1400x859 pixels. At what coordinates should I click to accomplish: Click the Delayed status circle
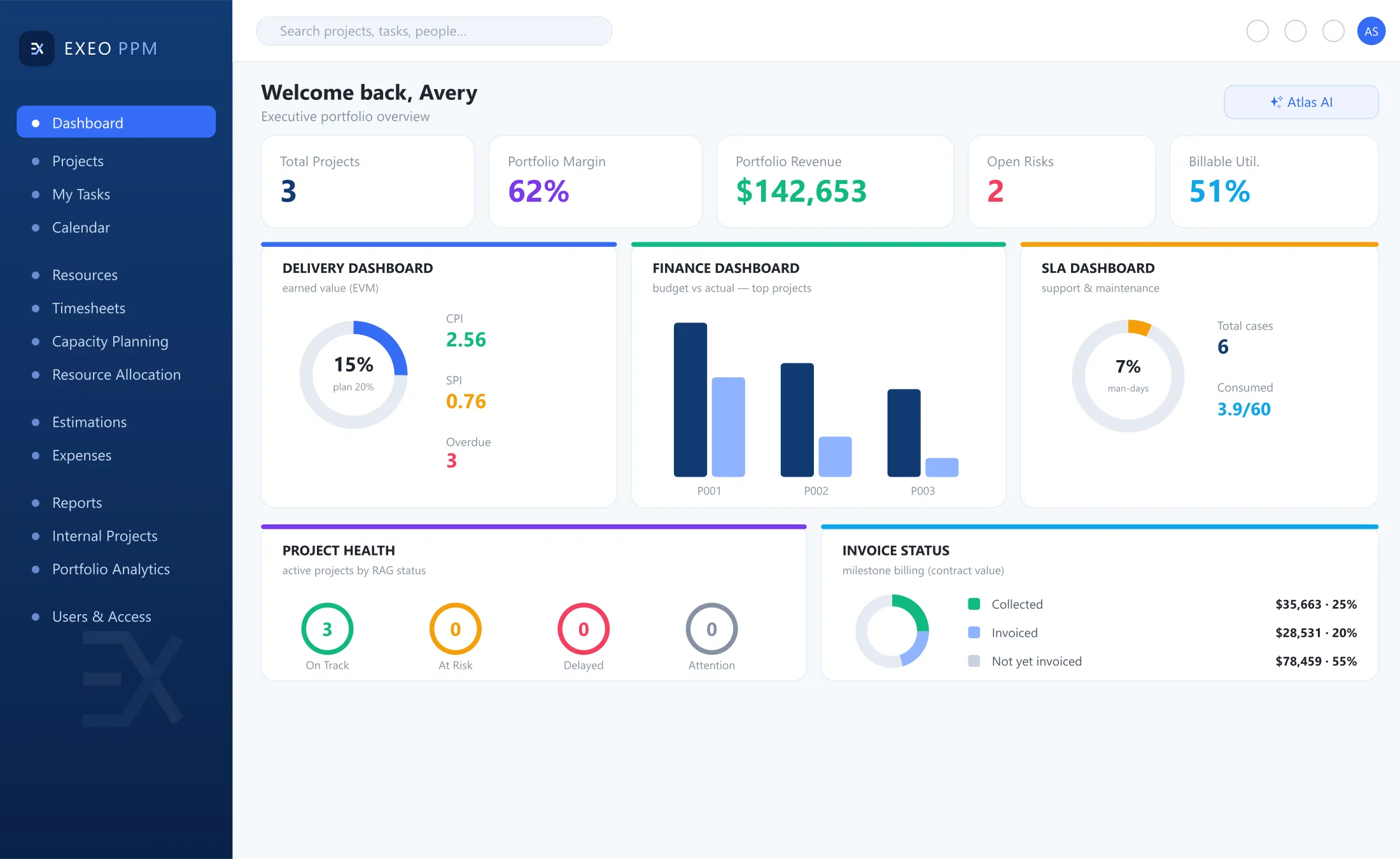click(x=584, y=629)
